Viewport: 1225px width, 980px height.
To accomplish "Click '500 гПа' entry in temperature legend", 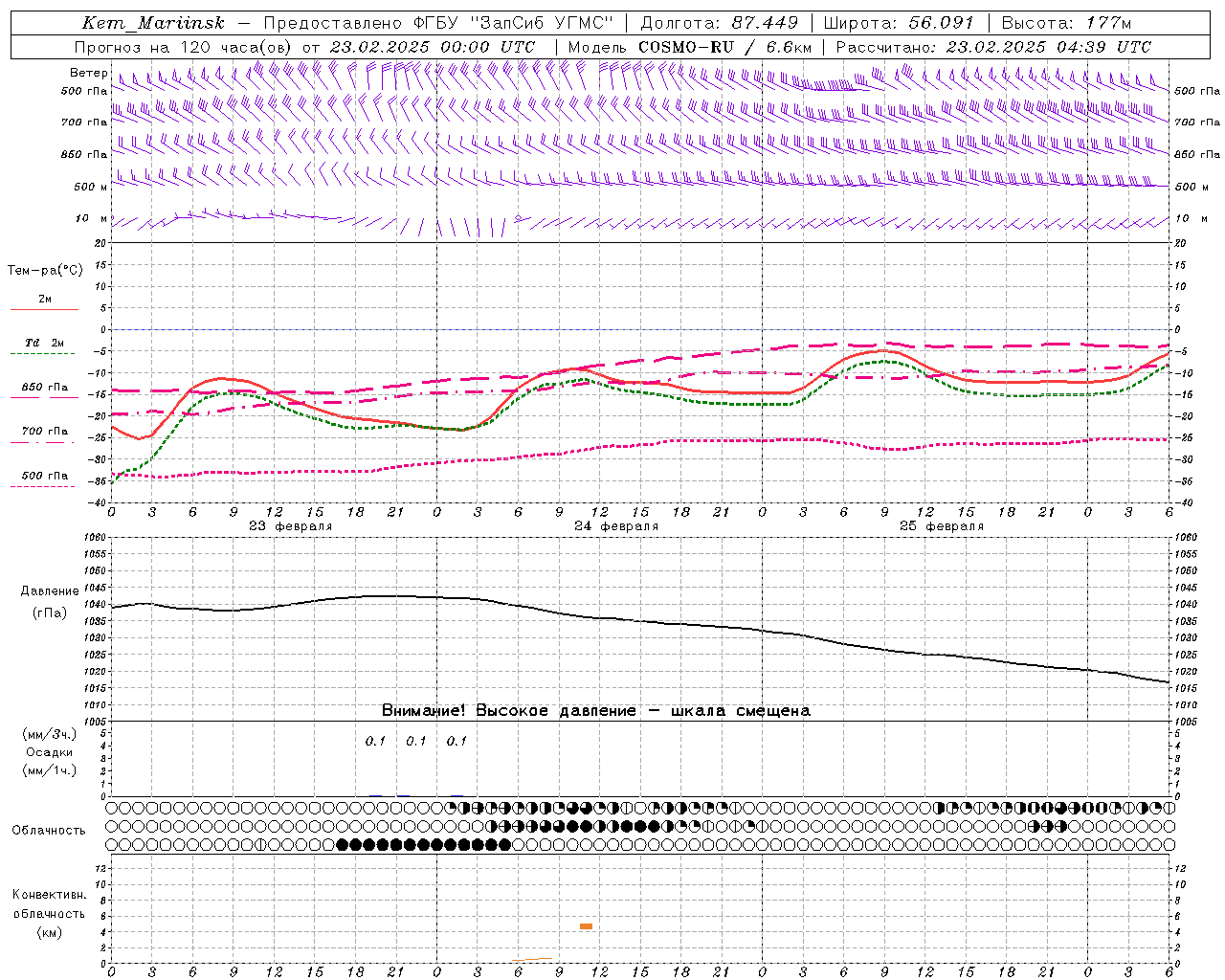I will 45,476.
